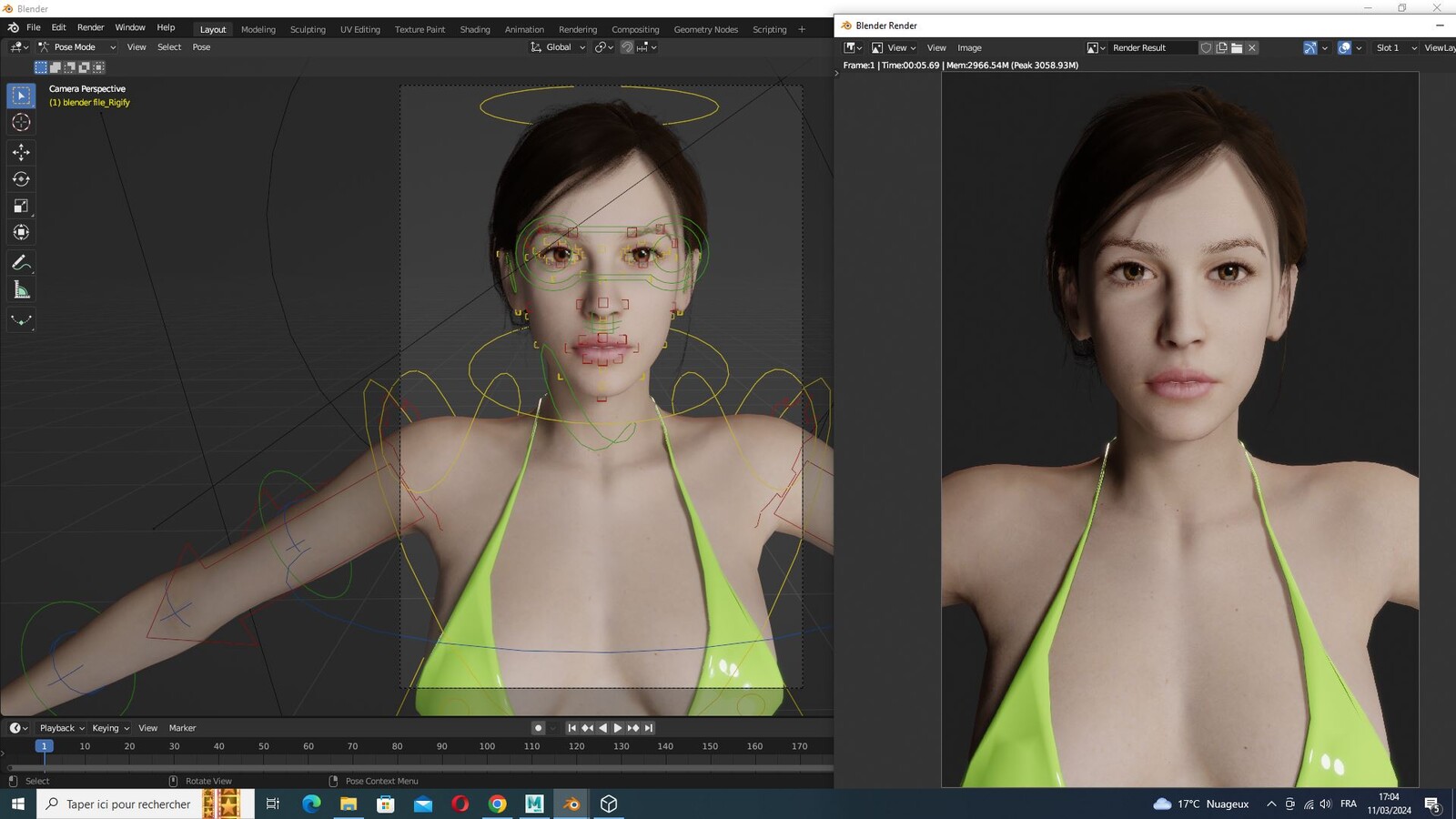The width and height of the screenshot is (1456, 819).
Task: Click frame 100 on the timeline
Action: point(487,746)
